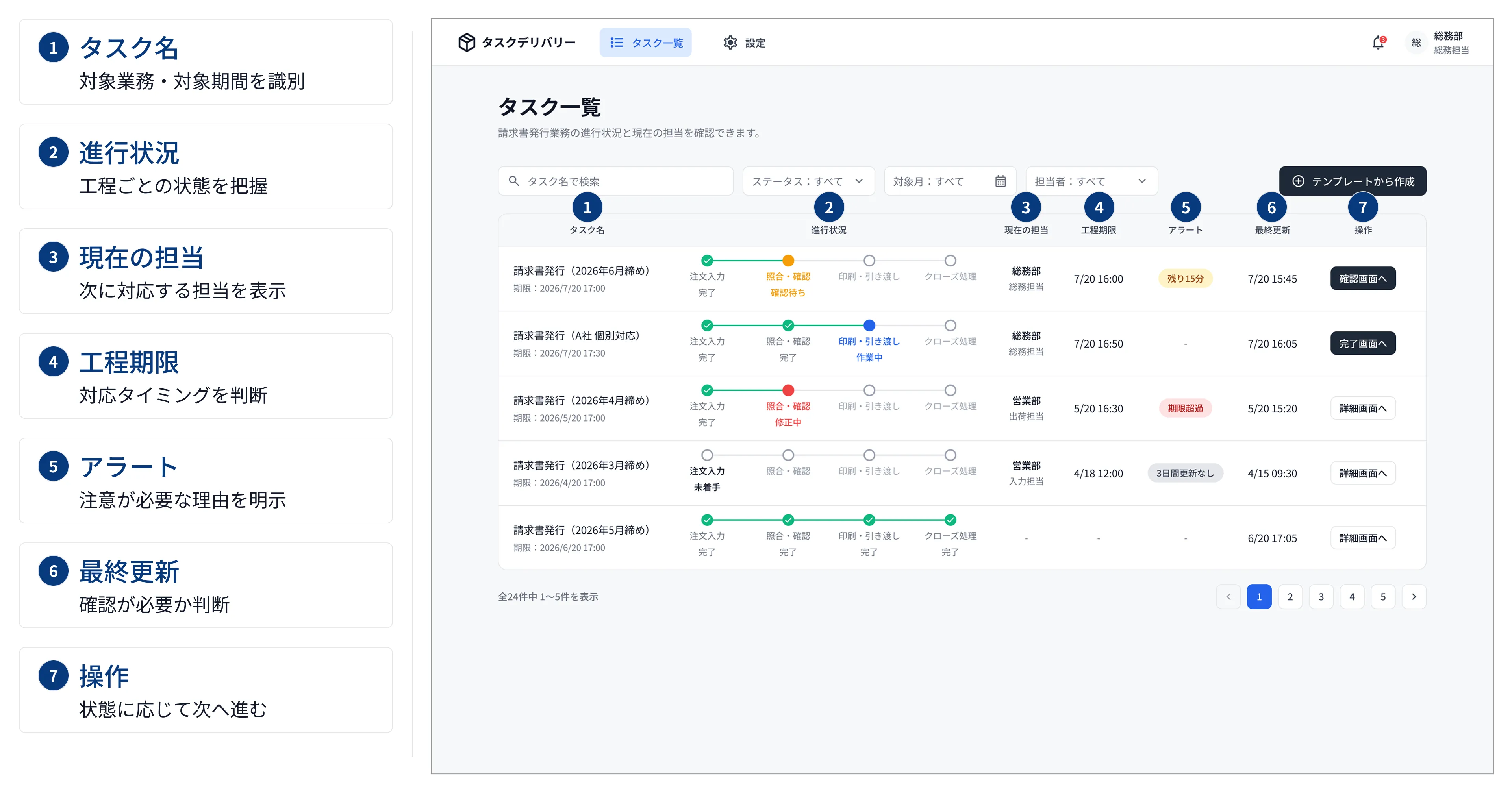Click the タスクデリバリー cube logo icon
This screenshot has height=788, width=1512.
point(467,42)
